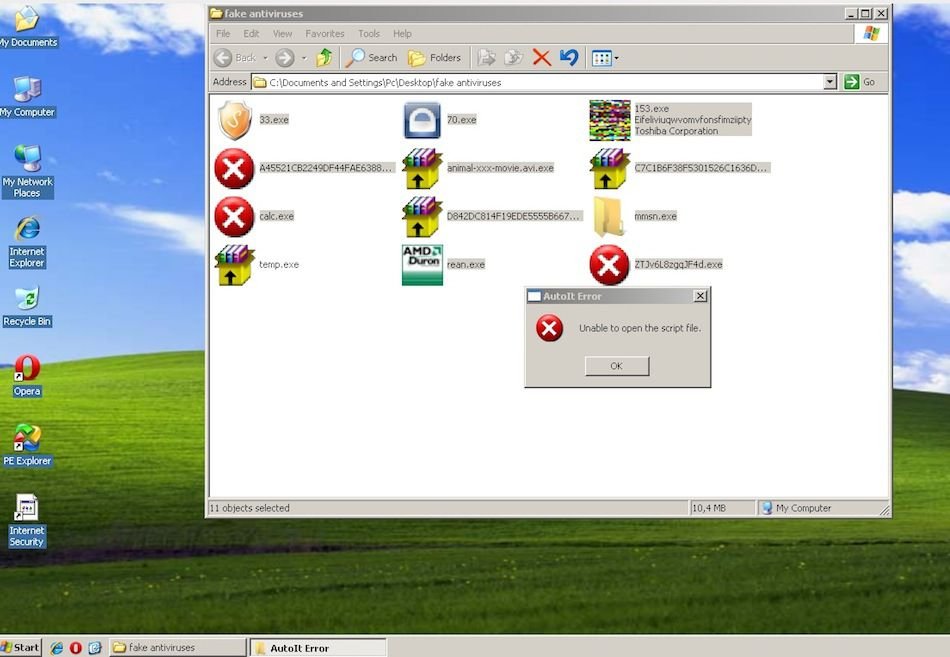Select the 33.exe shield icon
The height and width of the screenshot is (657, 950).
[233, 120]
